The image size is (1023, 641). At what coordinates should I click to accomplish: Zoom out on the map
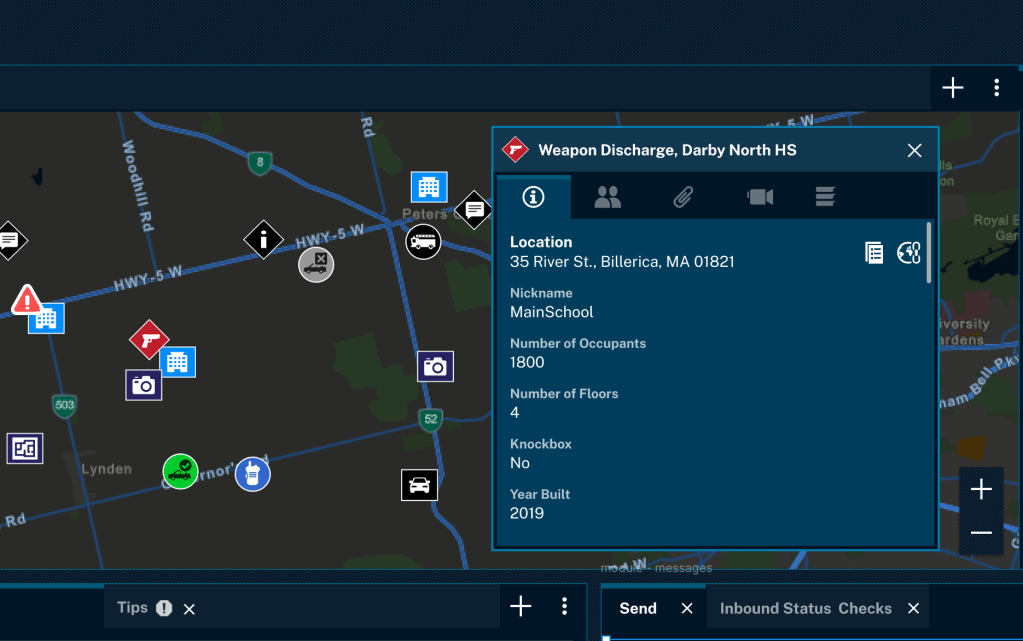981,533
